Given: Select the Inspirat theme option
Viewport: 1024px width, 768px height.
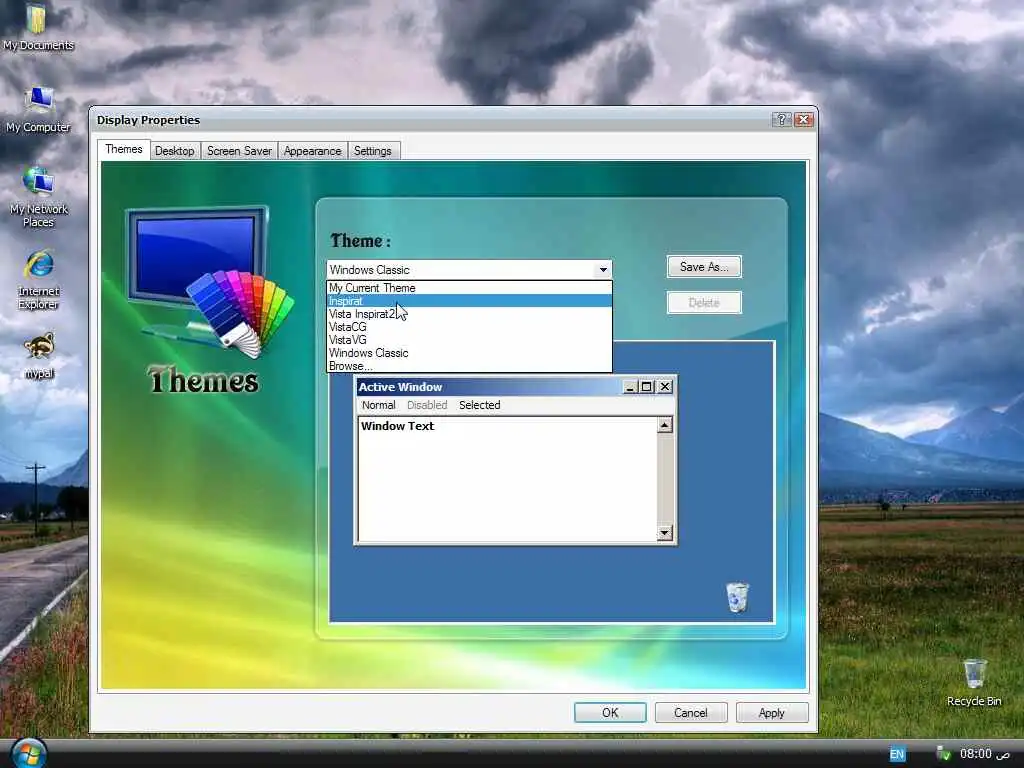Looking at the screenshot, I should 469,300.
